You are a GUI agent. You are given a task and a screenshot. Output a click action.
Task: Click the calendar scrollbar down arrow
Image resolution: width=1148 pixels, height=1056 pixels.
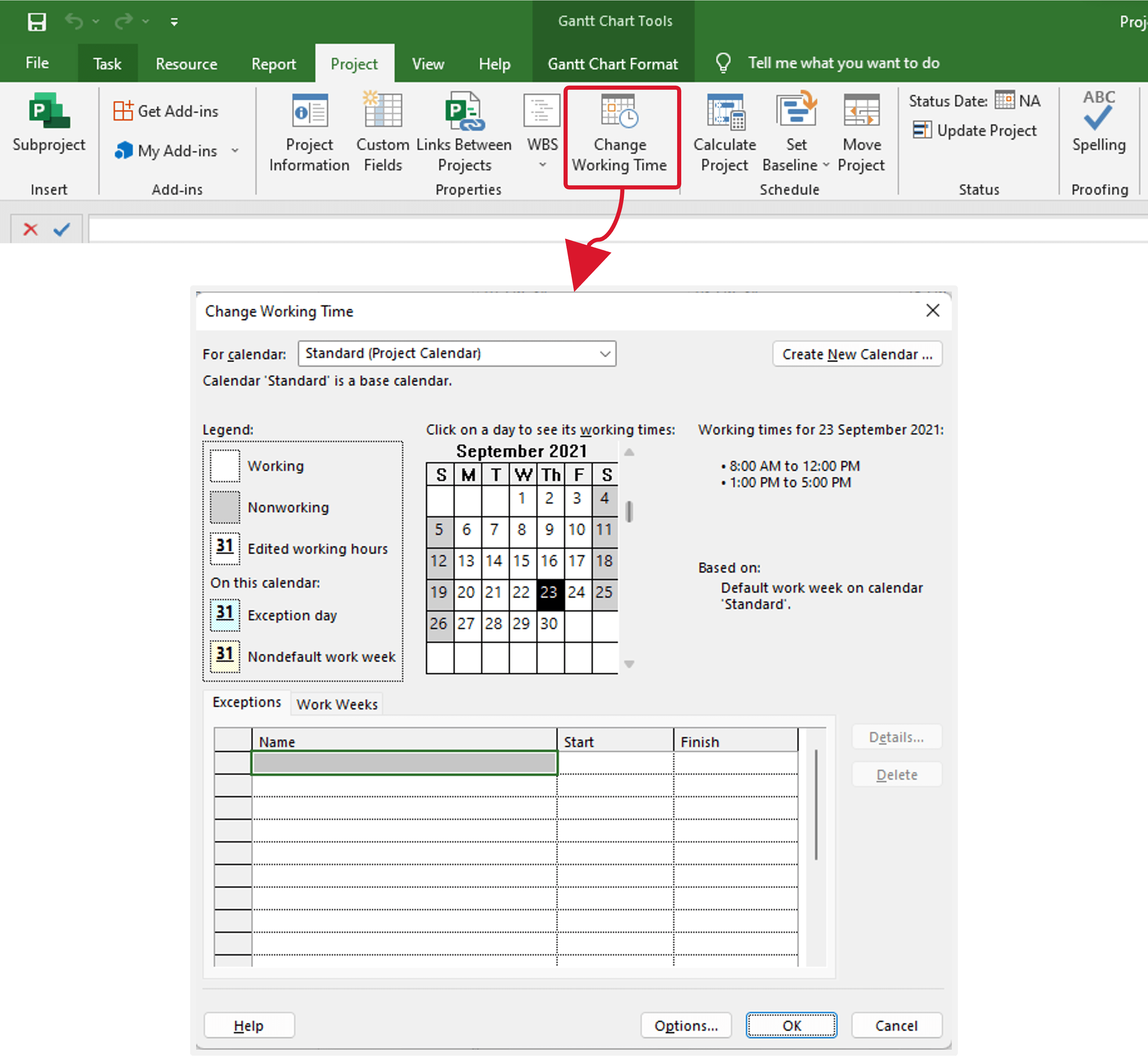pyautogui.click(x=629, y=664)
